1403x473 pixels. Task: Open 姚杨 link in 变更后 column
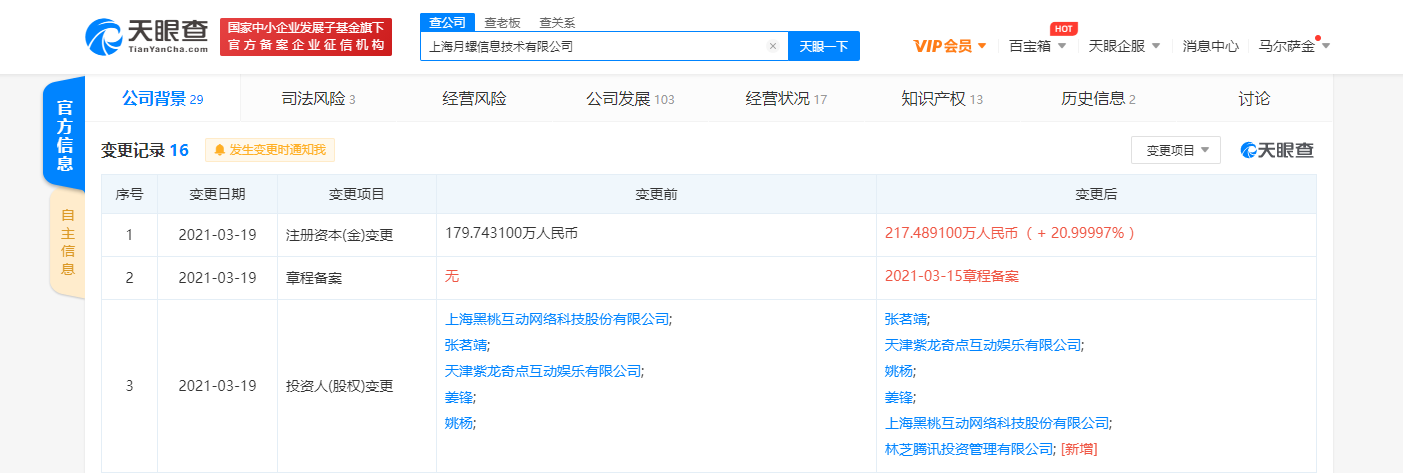point(900,371)
